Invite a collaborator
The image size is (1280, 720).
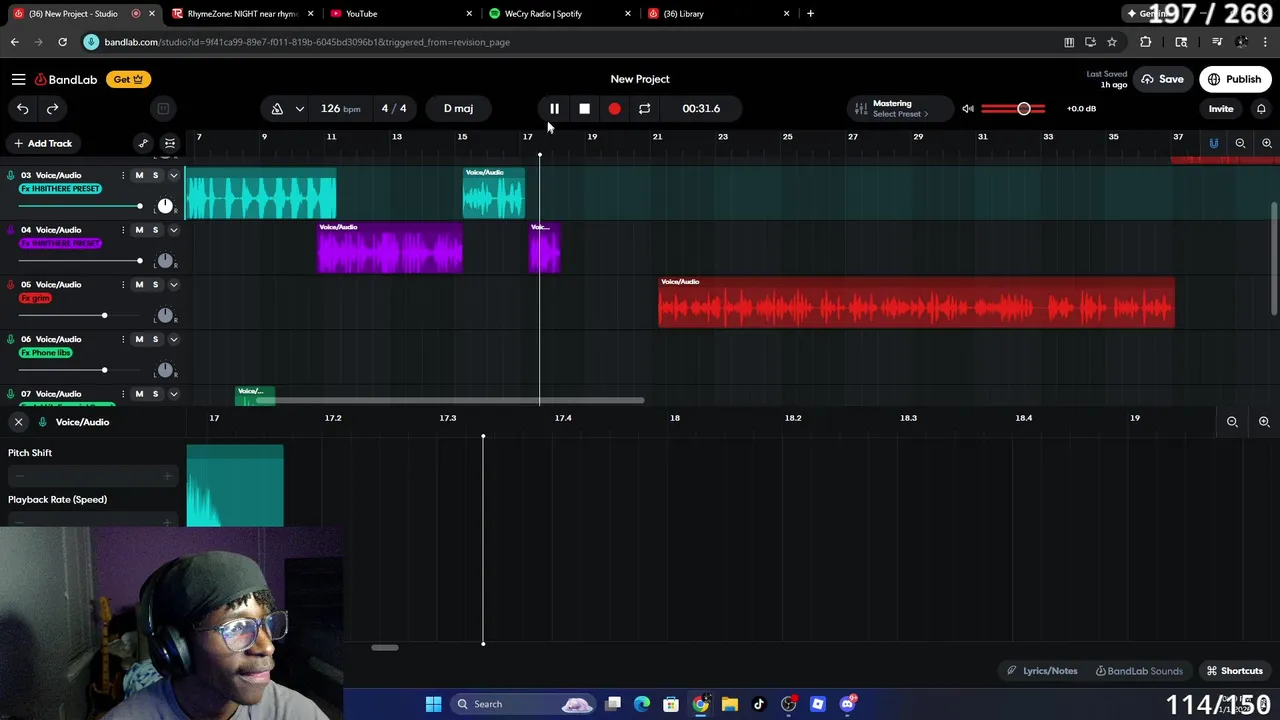tap(1220, 108)
